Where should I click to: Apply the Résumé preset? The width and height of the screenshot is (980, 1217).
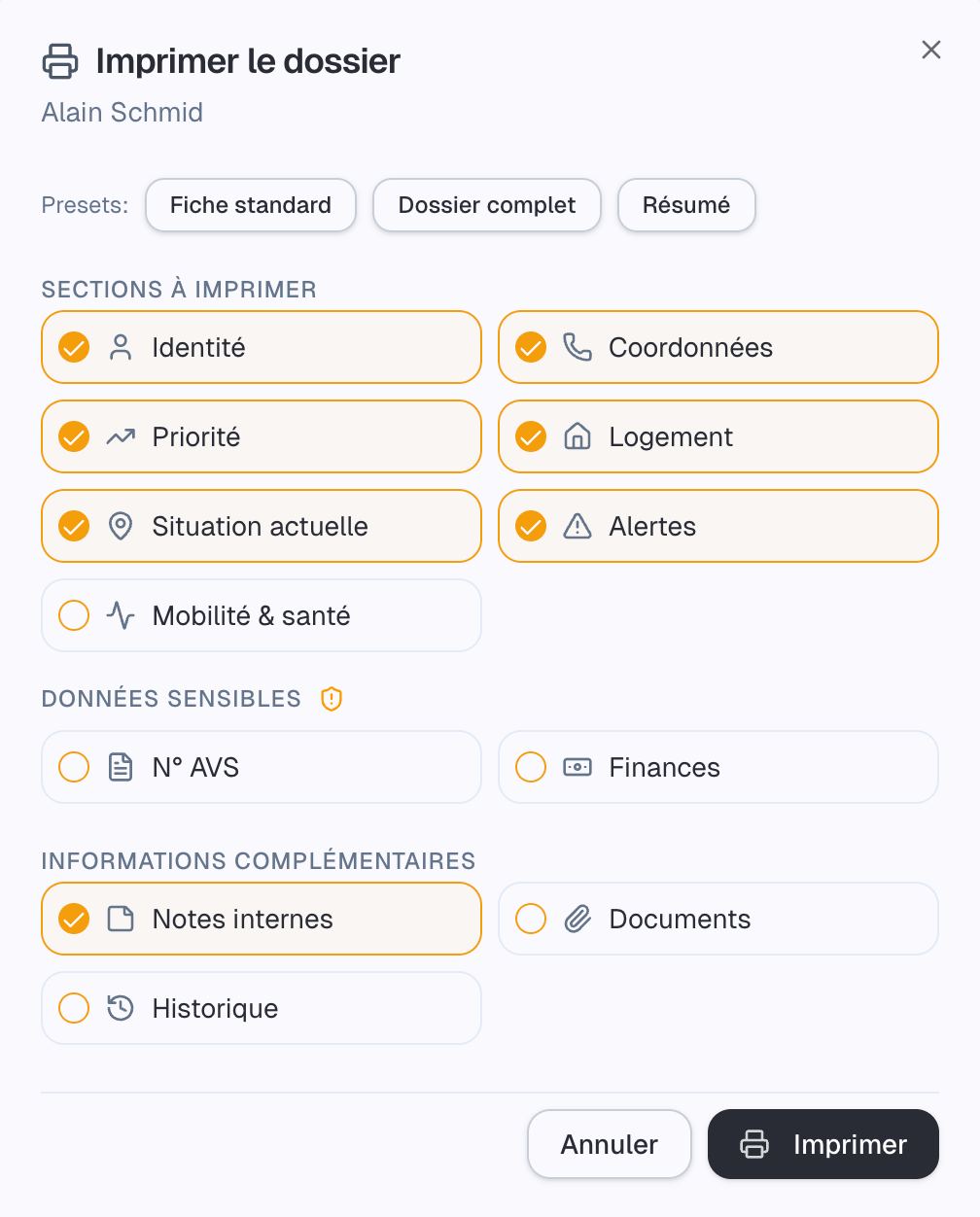tap(686, 205)
